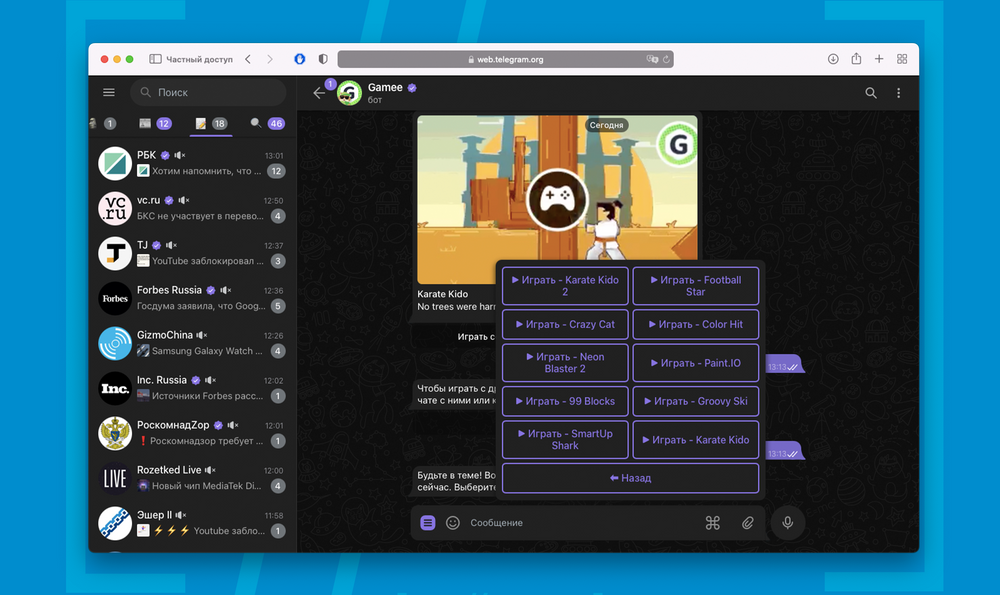
Task: Click the blue password manager extension icon
Action: pos(300,59)
